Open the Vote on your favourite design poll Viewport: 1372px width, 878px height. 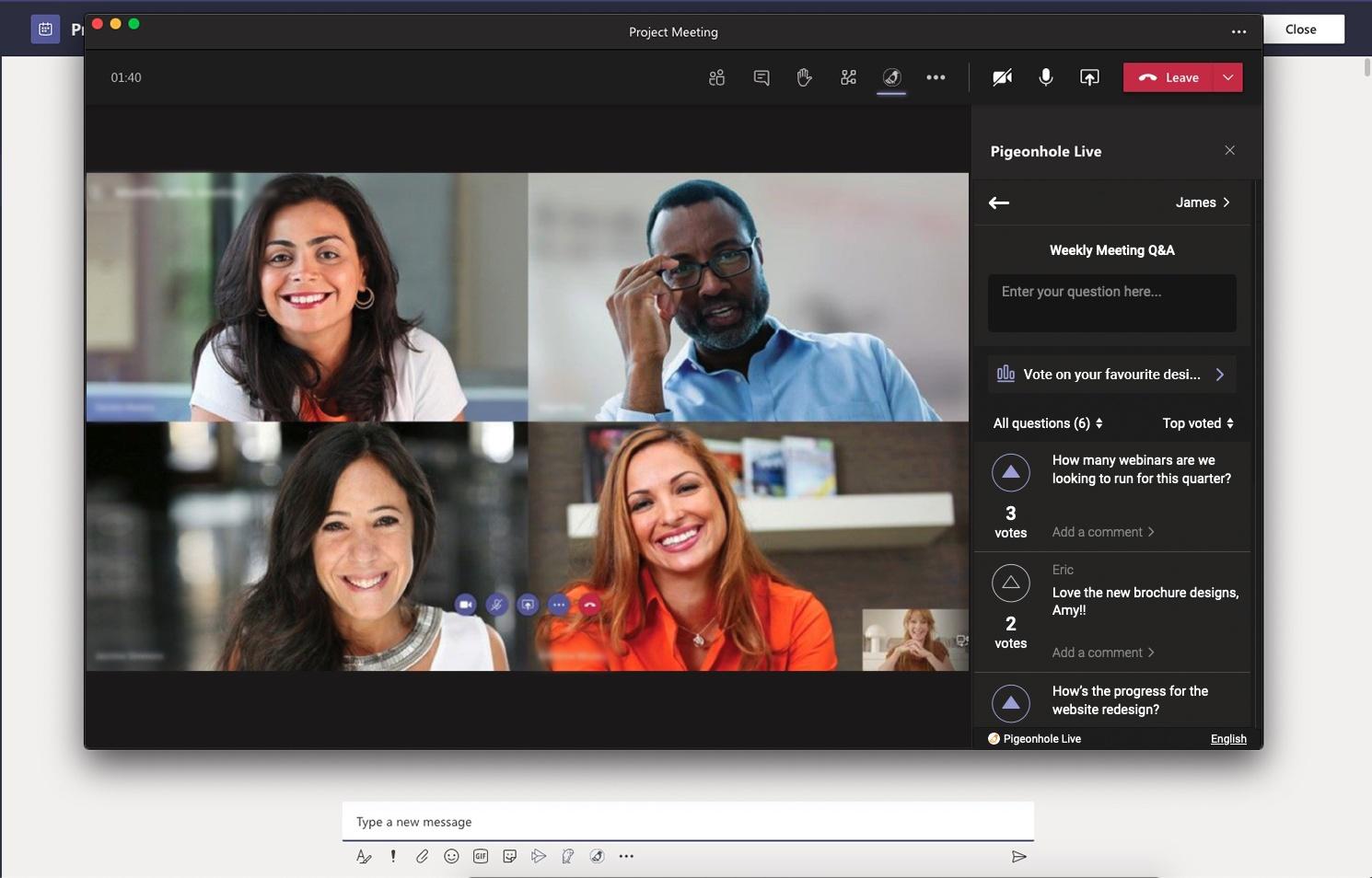pos(1112,375)
